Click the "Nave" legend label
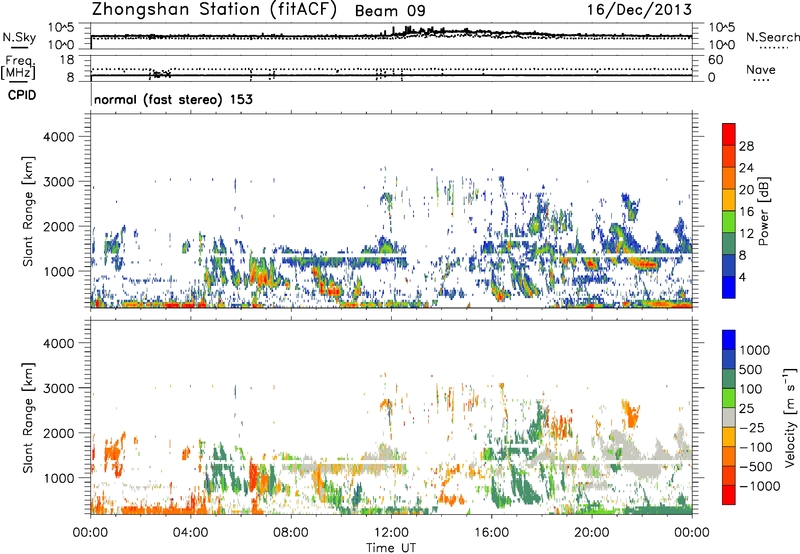This screenshot has width=800, height=554. (x=761, y=69)
